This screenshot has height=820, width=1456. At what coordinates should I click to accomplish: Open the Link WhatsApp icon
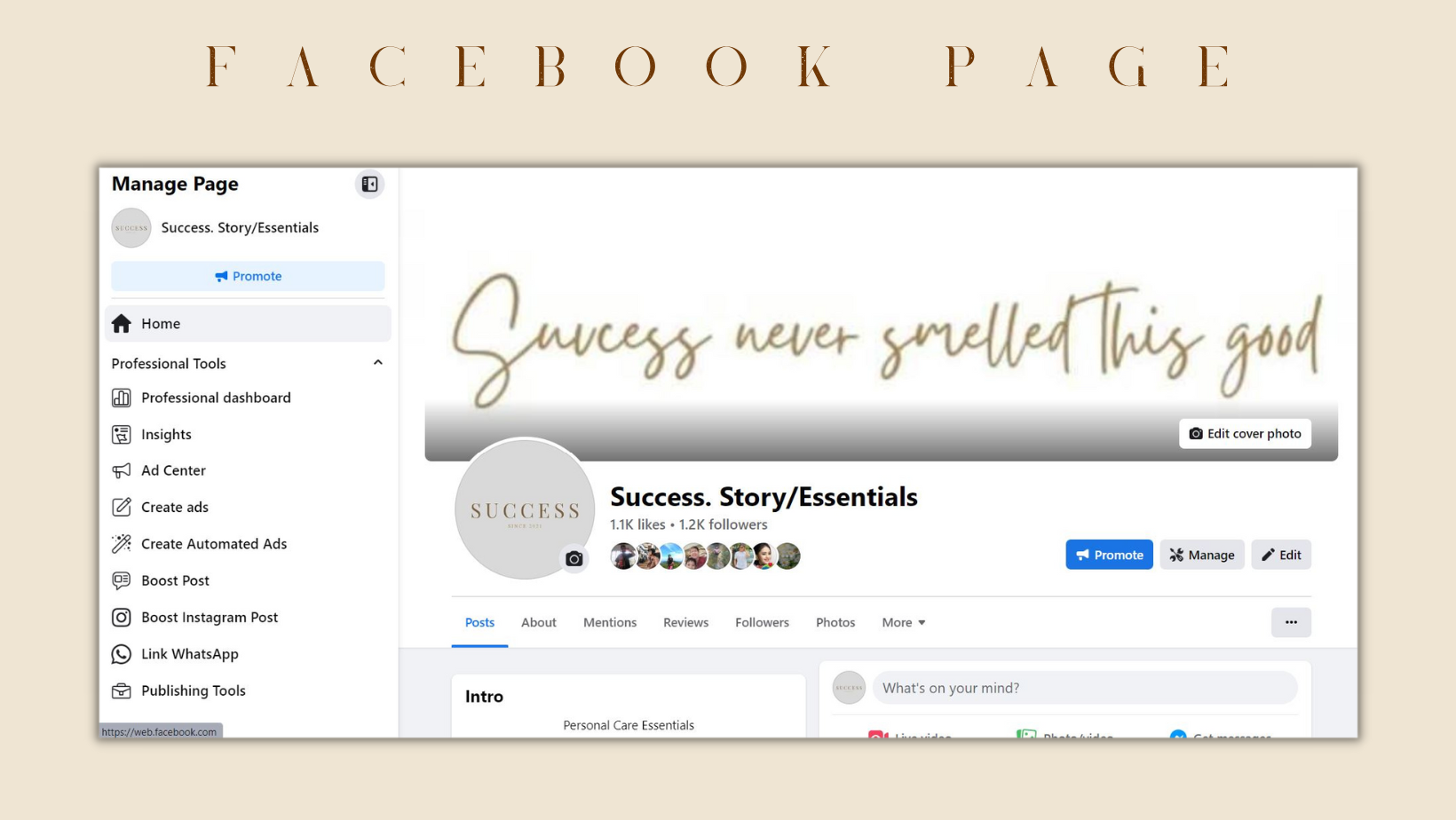(x=122, y=654)
